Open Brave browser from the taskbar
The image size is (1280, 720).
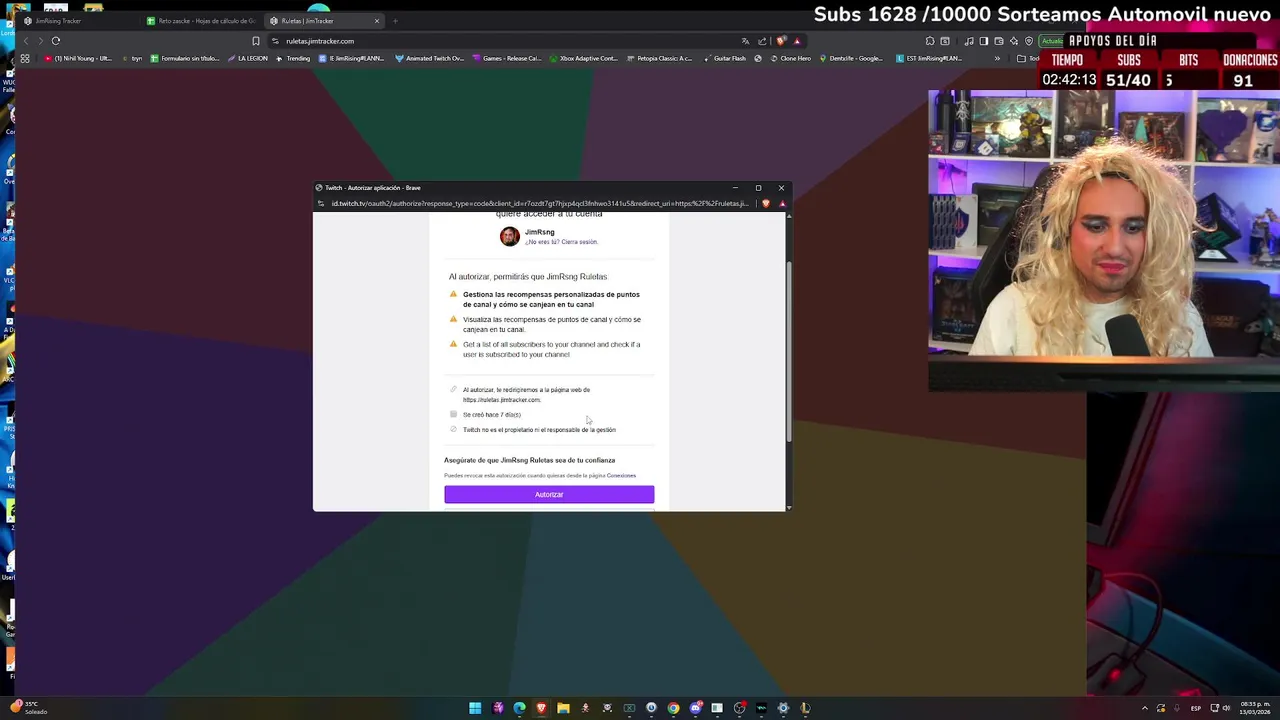click(x=541, y=708)
